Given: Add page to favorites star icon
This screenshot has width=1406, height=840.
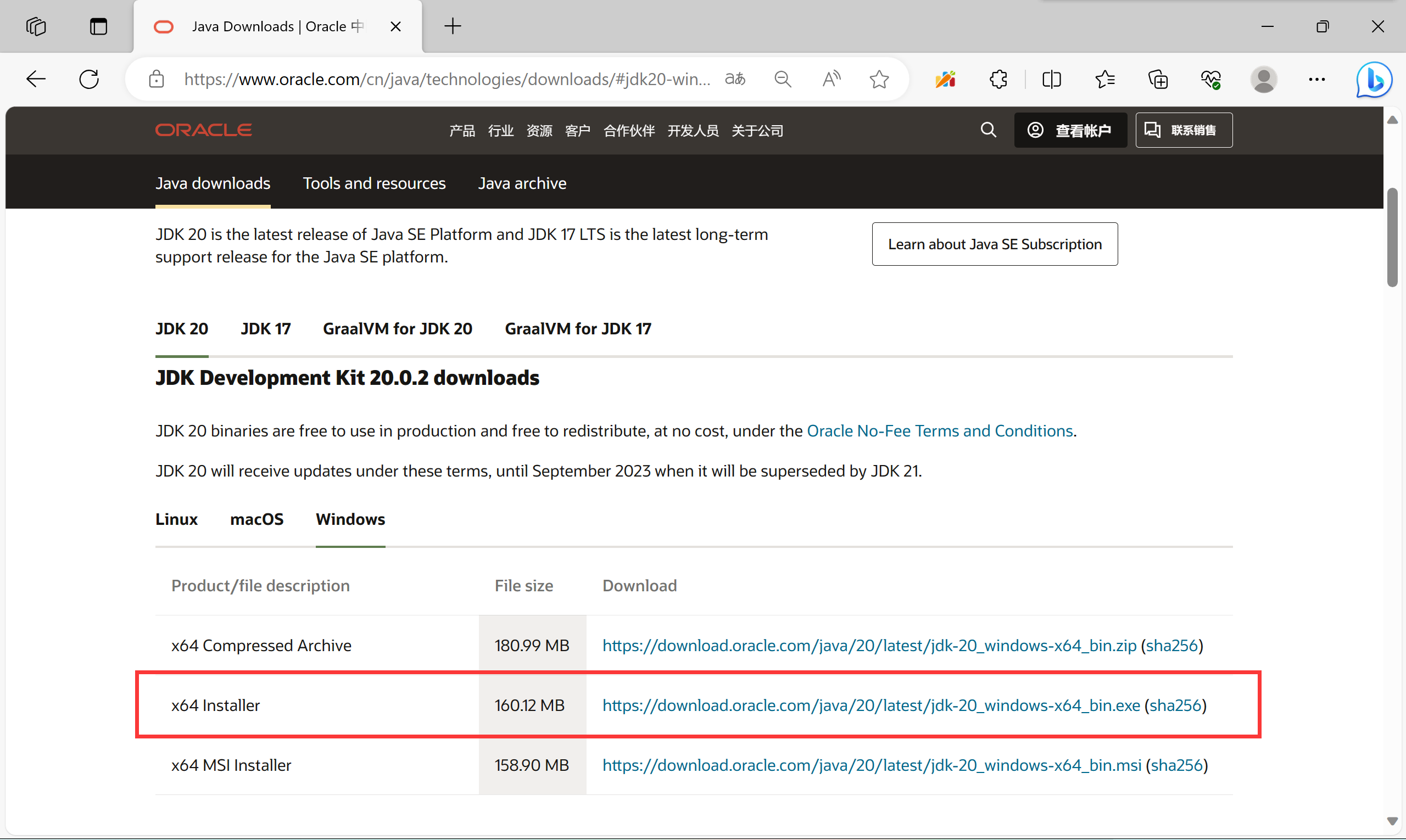Looking at the screenshot, I should [879, 79].
